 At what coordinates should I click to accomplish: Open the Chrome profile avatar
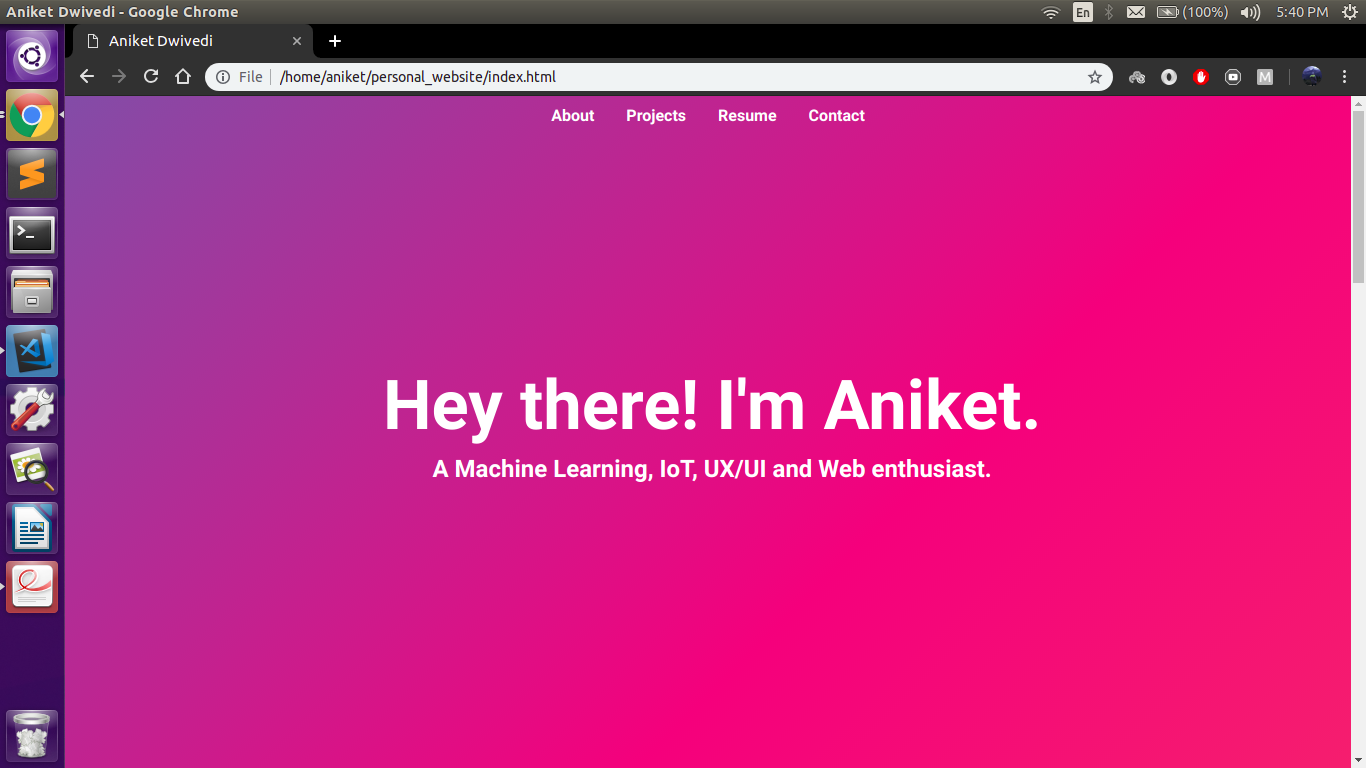[x=1312, y=77]
